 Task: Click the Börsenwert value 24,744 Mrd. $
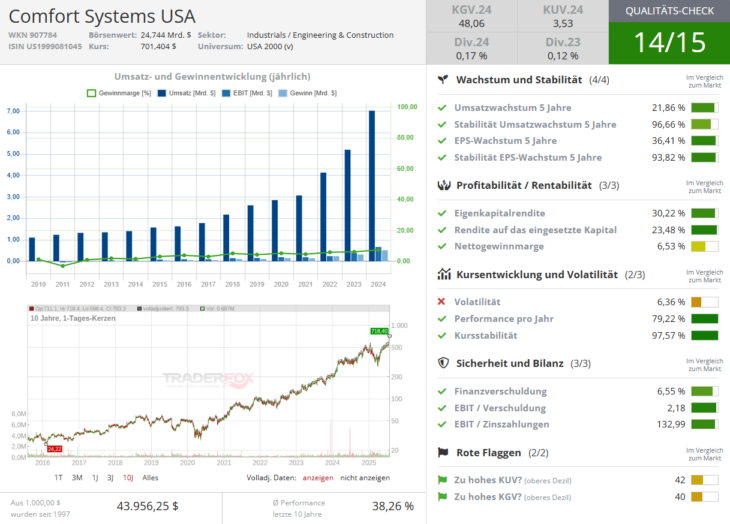(x=166, y=35)
